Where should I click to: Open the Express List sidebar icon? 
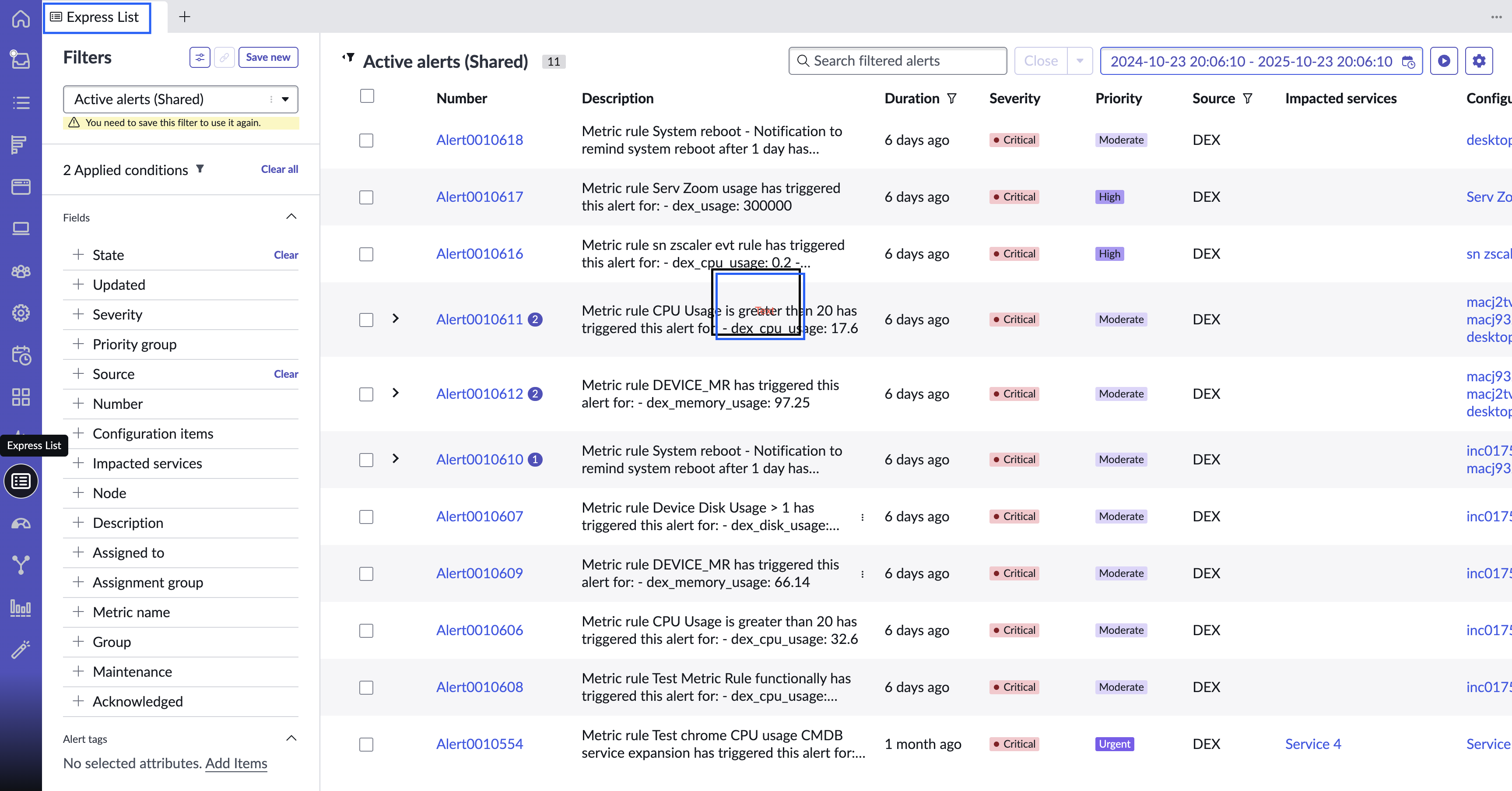point(21,482)
